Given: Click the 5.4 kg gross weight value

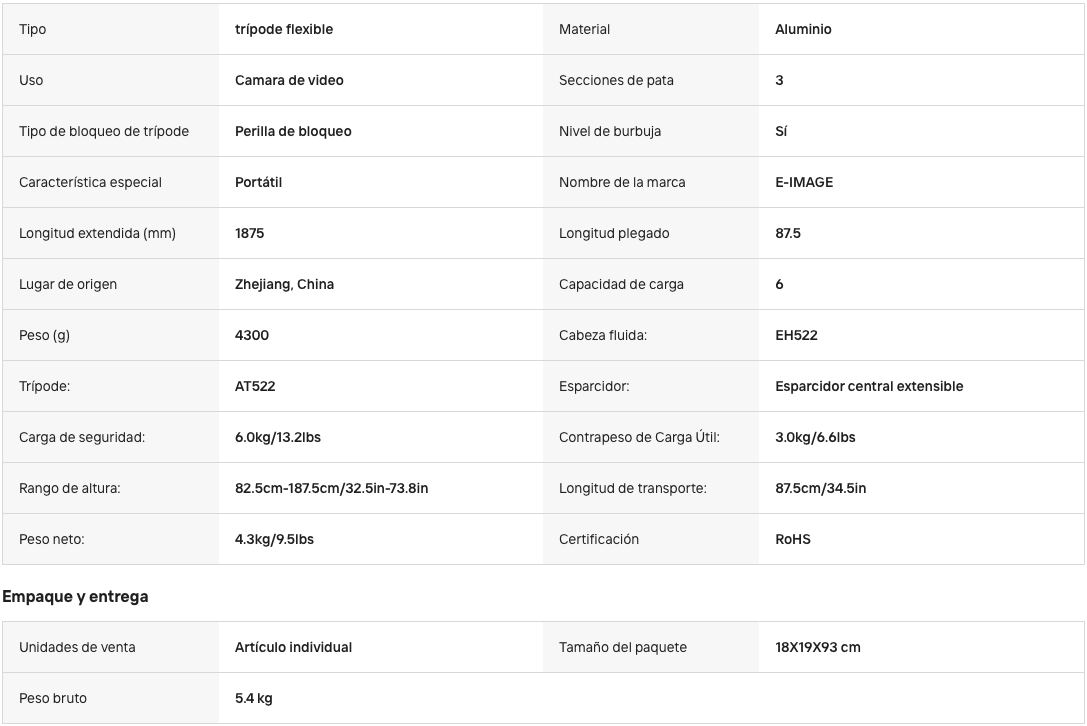Looking at the screenshot, I should tap(253, 698).
